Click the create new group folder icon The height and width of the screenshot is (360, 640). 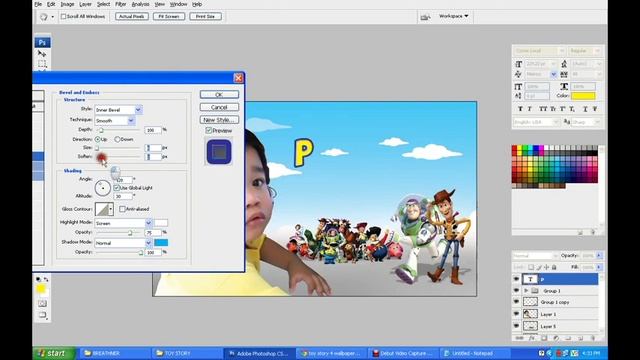[568, 338]
